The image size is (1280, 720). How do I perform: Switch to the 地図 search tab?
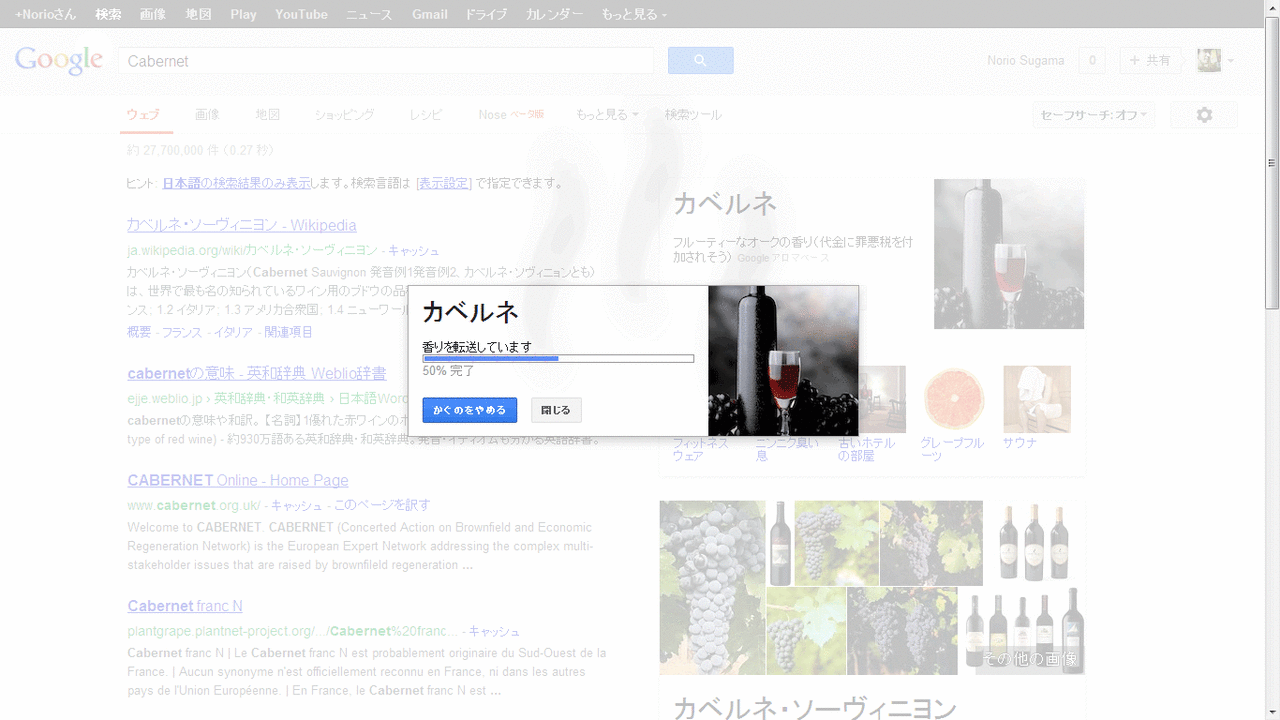pyautogui.click(x=267, y=115)
